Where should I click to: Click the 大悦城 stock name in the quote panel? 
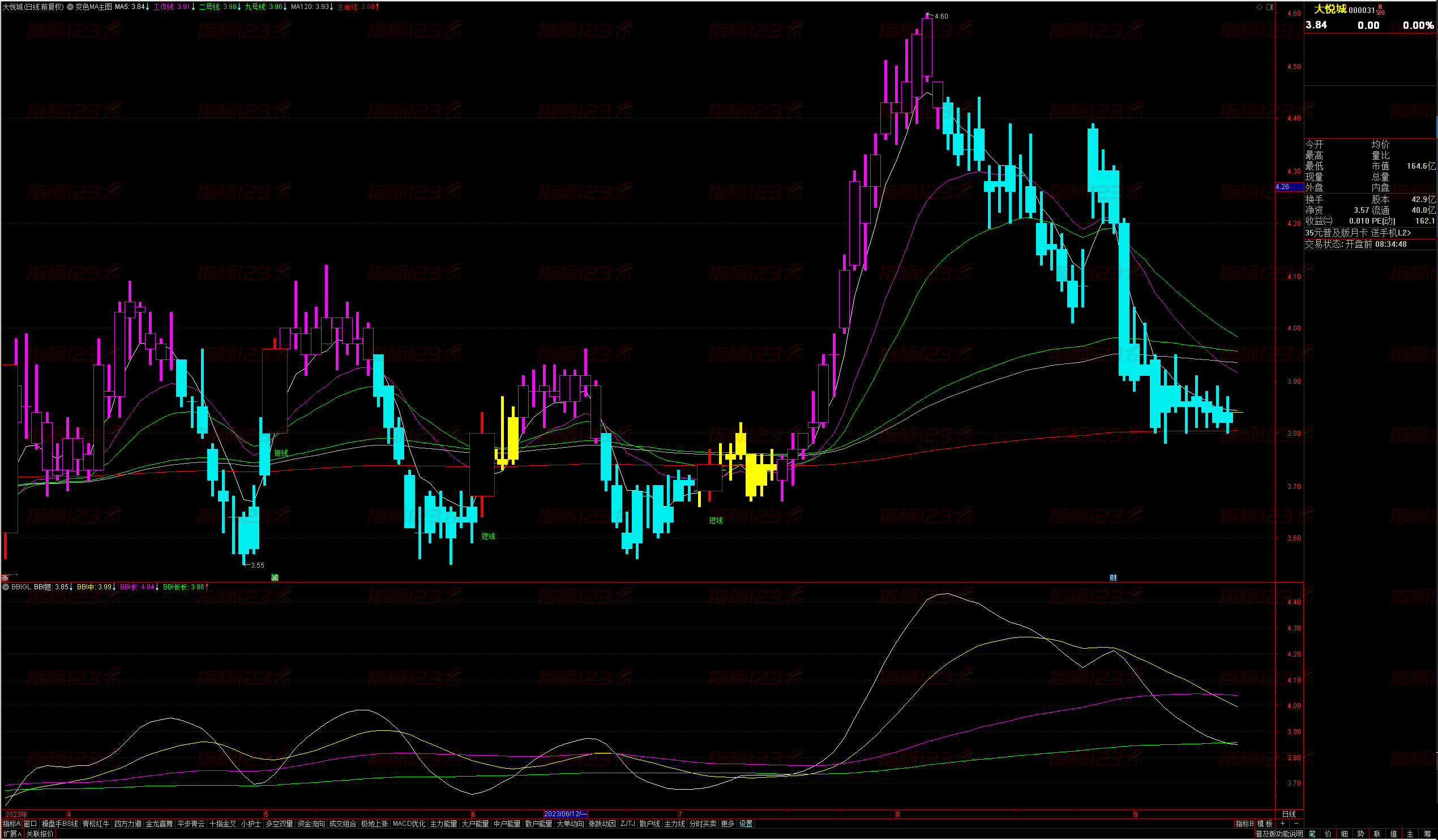[x=1330, y=8]
